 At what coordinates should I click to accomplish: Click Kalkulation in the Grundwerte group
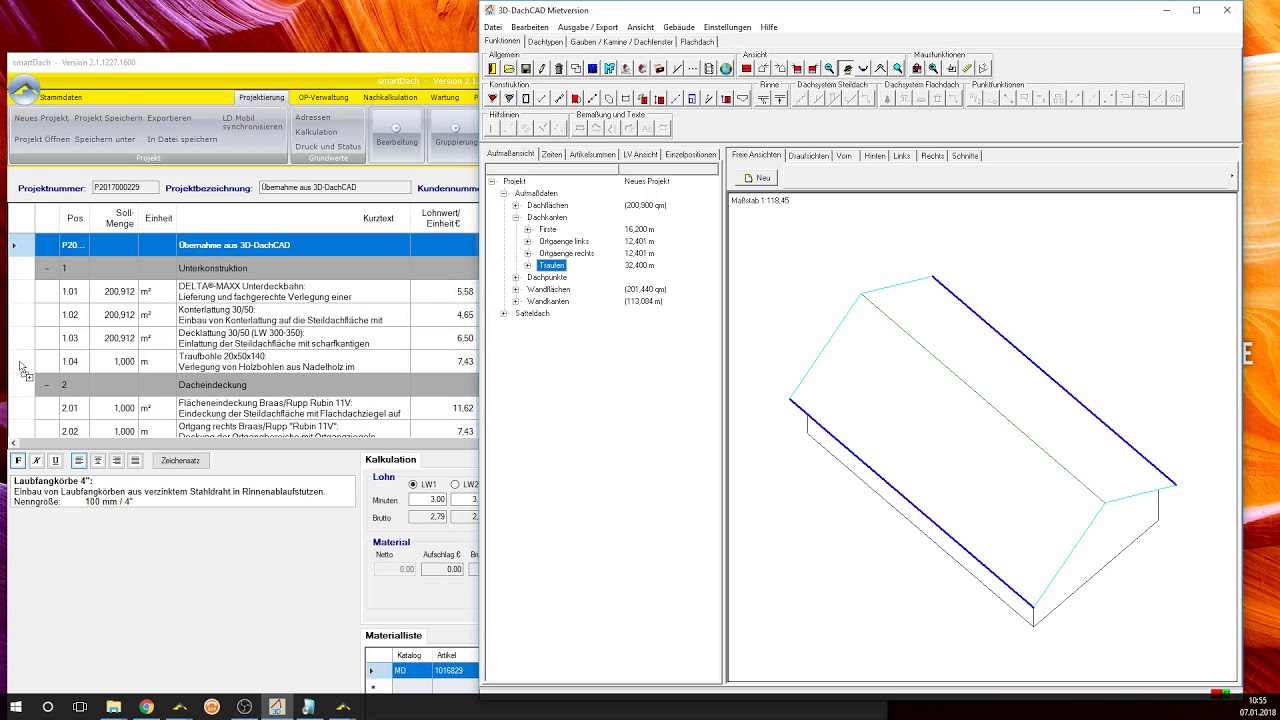(x=316, y=132)
